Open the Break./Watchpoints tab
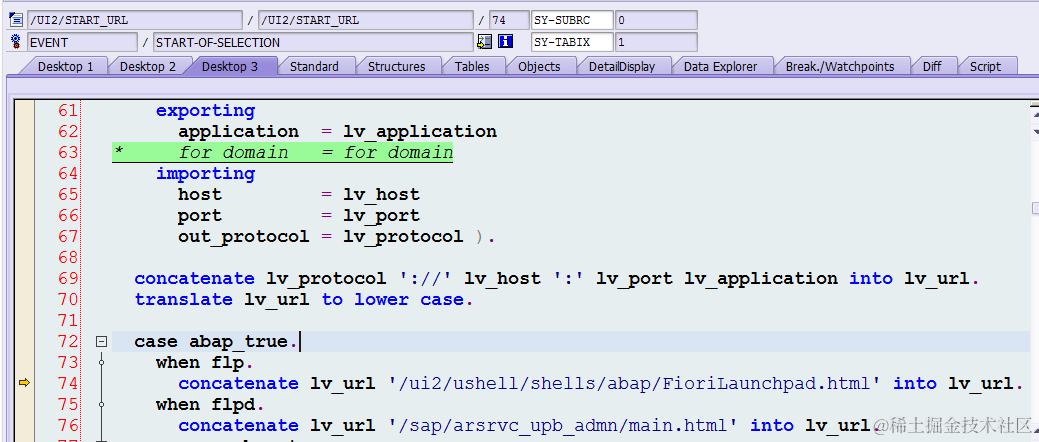The image size is (1039, 442). click(840, 66)
